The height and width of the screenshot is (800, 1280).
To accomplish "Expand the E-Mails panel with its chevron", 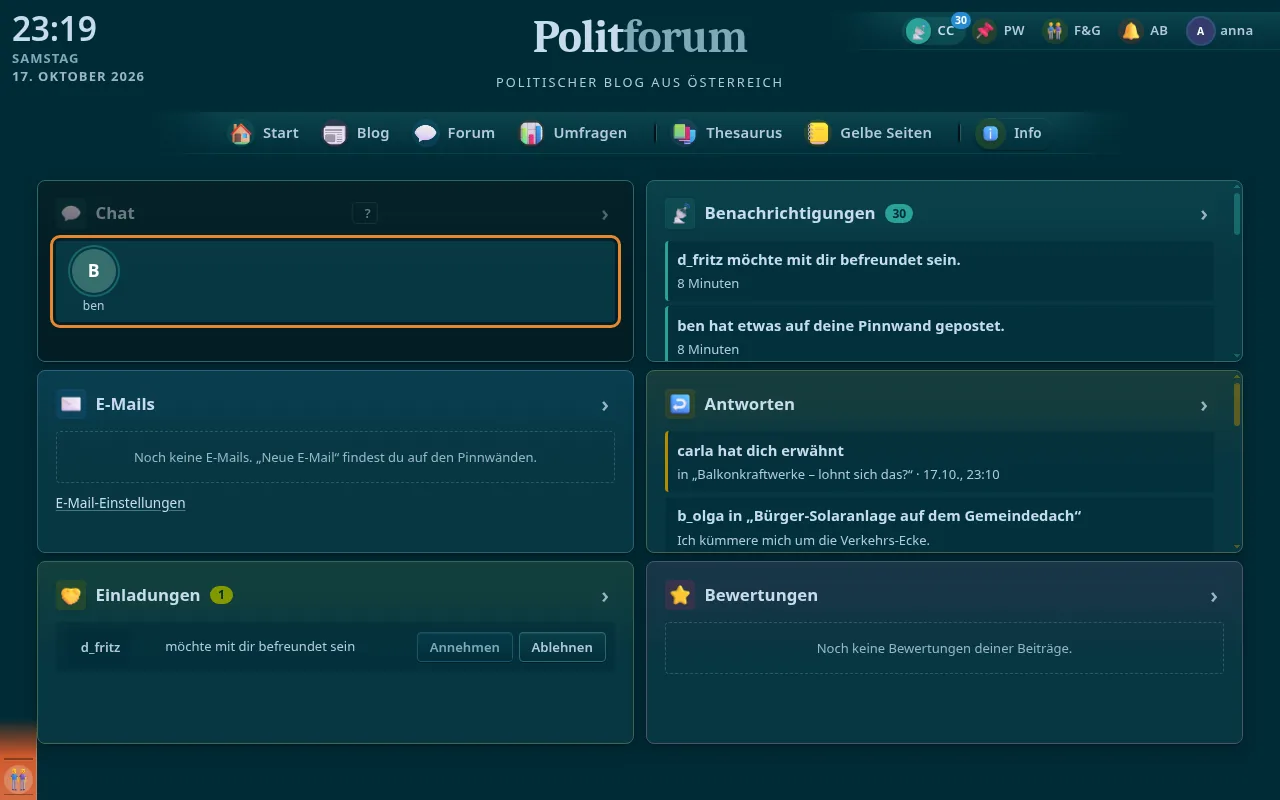I will [x=605, y=405].
